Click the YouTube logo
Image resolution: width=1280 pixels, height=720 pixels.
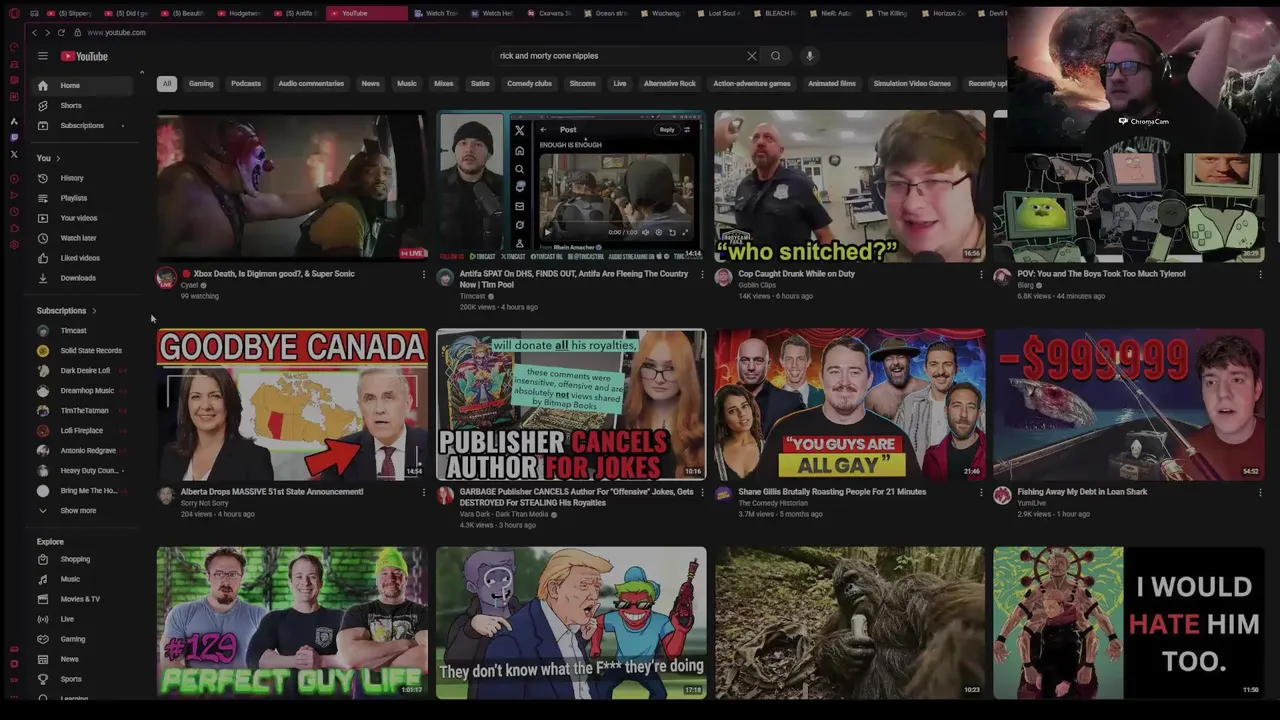coord(85,56)
